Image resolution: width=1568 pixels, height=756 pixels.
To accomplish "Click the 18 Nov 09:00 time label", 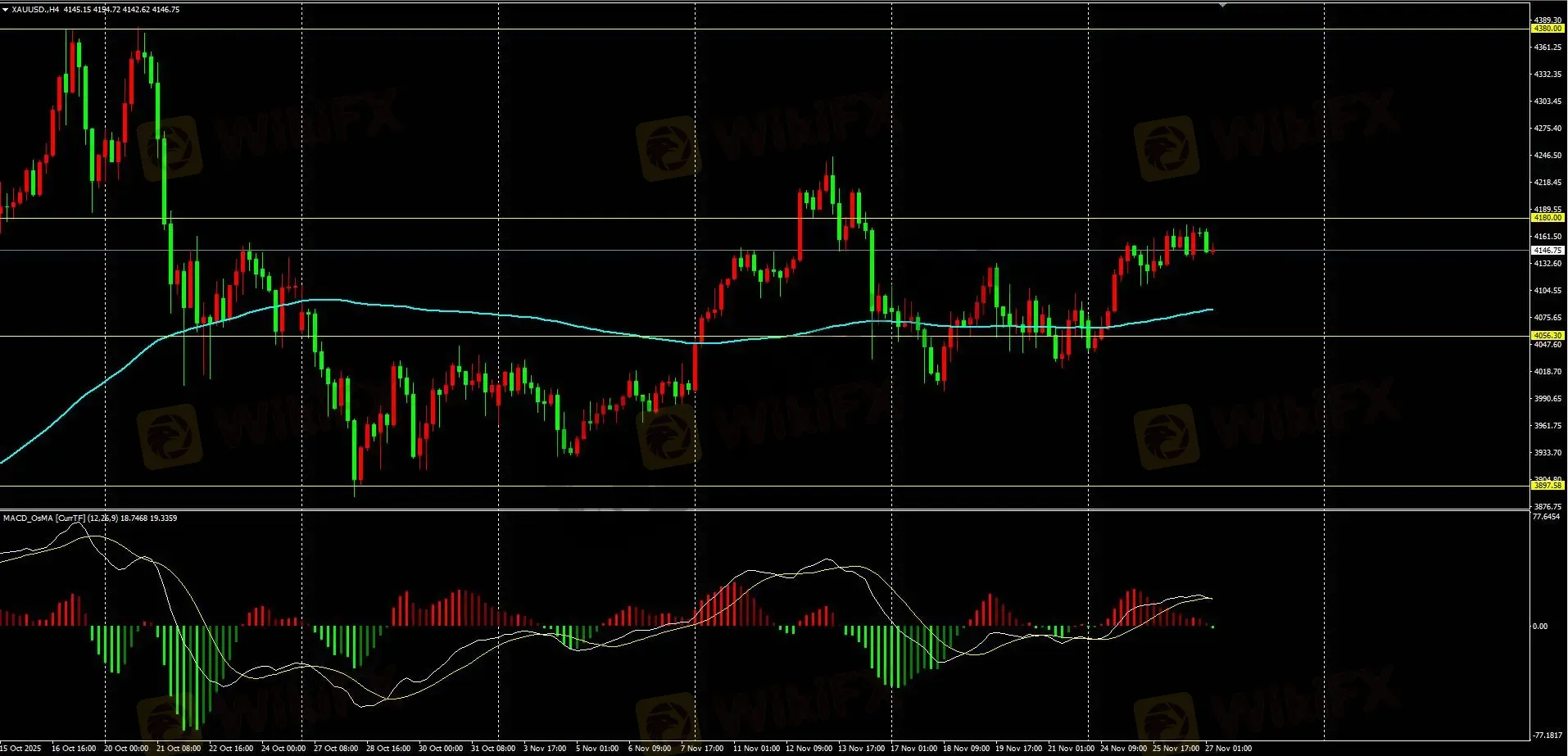I will pos(966,748).
